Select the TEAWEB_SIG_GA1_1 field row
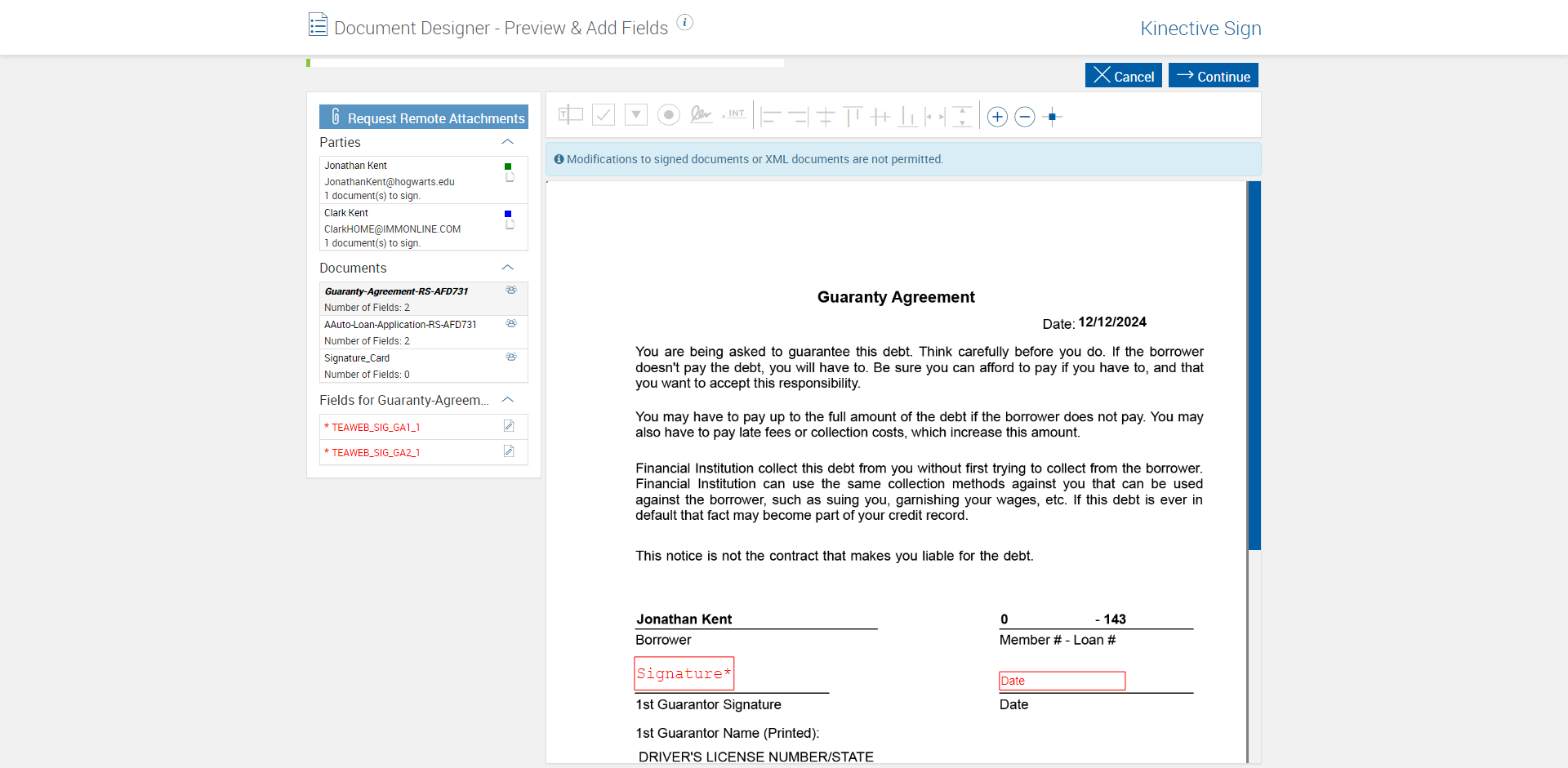Screen dimensions: 1568x768 (x=424, y=427)
